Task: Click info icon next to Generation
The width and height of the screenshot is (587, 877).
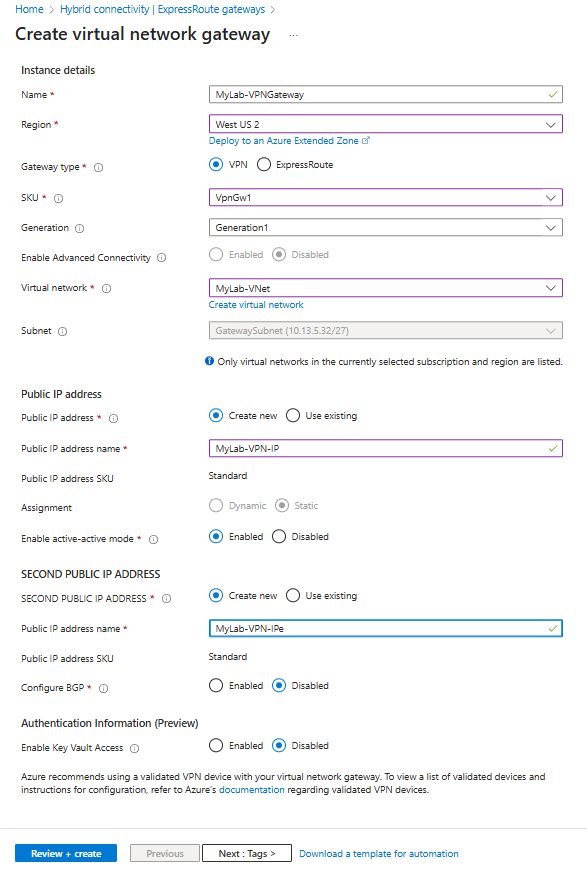Action: coord(79,228)
